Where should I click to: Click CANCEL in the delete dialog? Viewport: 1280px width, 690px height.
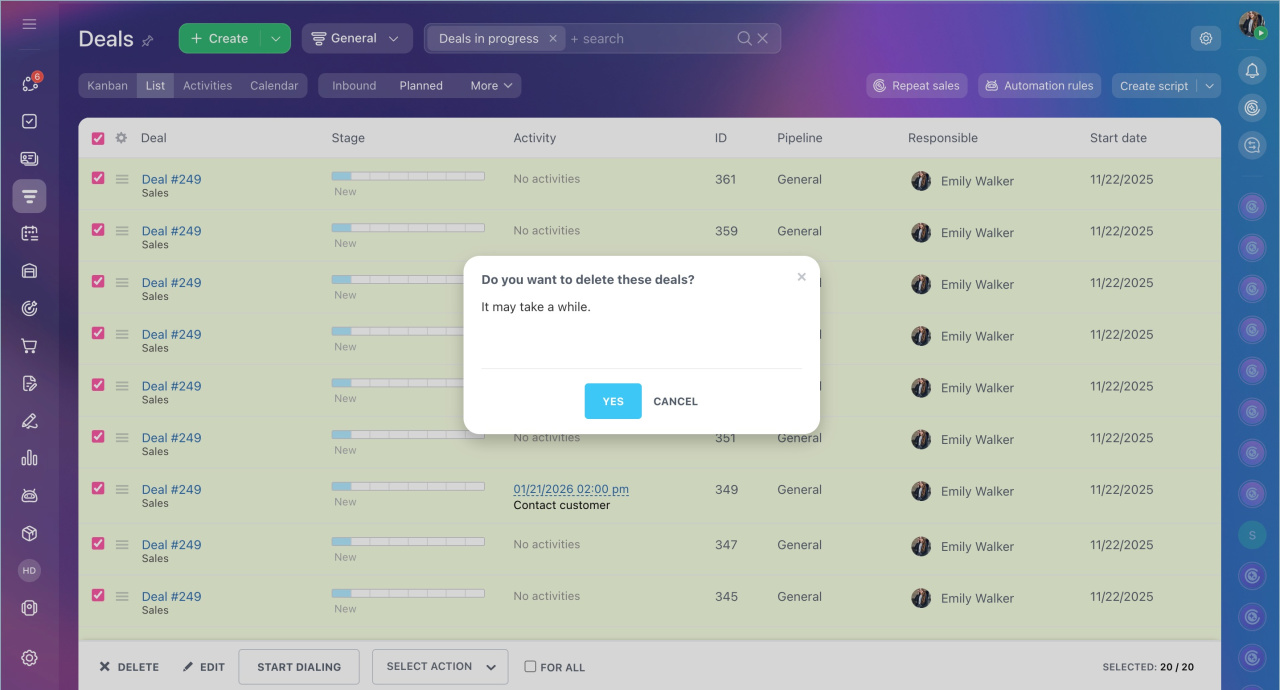[675, 401]
